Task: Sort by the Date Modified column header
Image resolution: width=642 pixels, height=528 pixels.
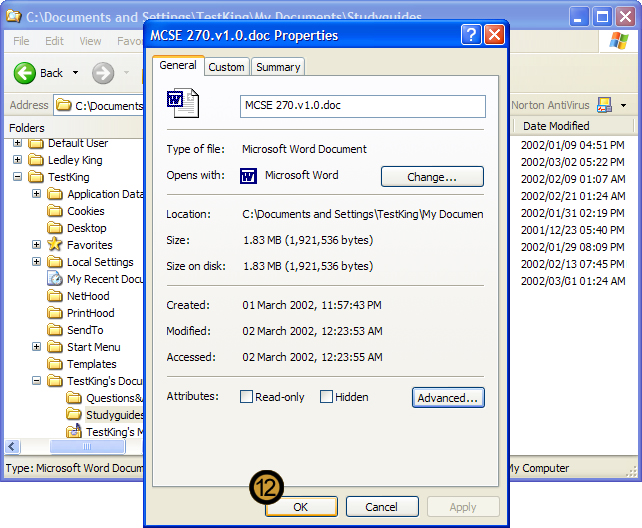Action: tap(573, 126)
